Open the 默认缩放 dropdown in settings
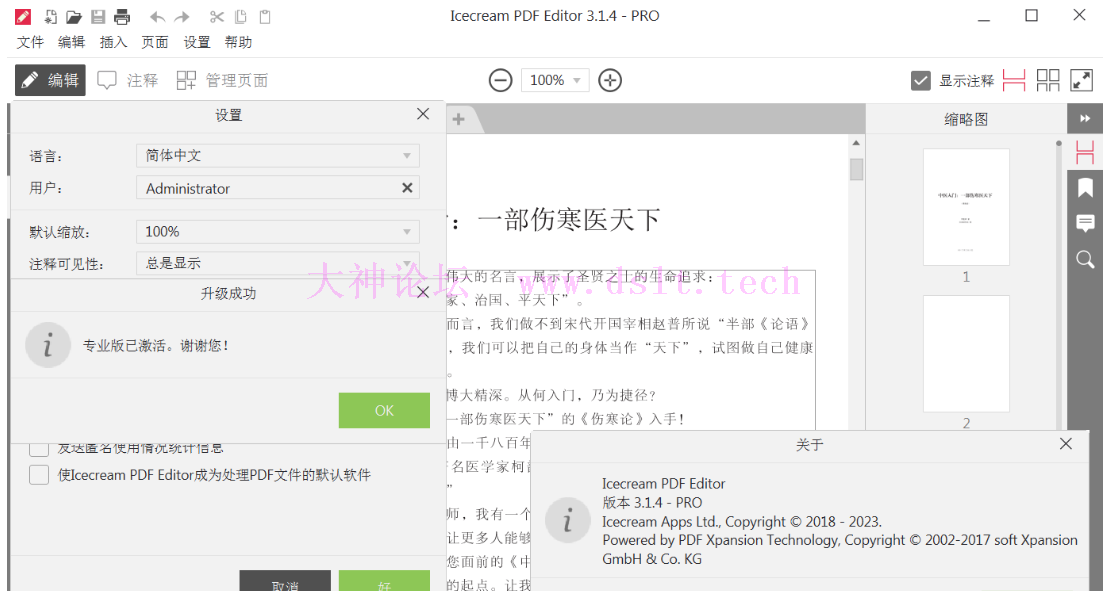 [x=277, y=232]
